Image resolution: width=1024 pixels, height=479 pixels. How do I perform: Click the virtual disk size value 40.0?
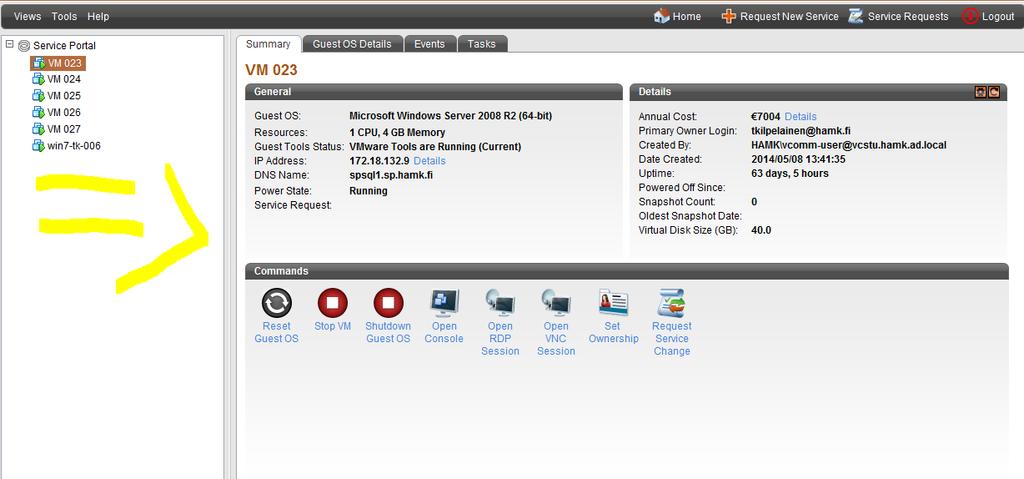click(x=761, y=230)
